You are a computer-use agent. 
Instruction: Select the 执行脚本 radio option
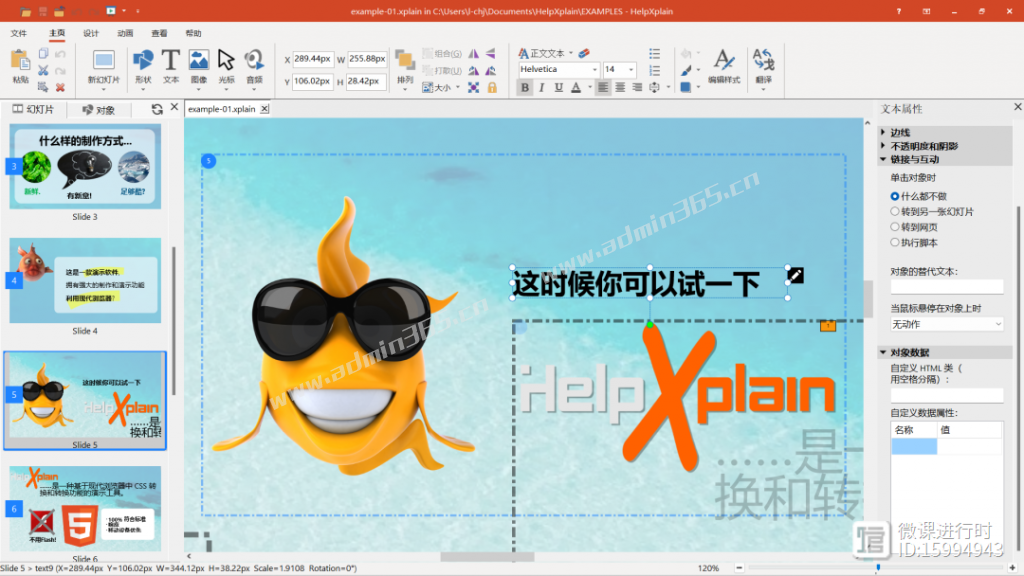(895, 243)
